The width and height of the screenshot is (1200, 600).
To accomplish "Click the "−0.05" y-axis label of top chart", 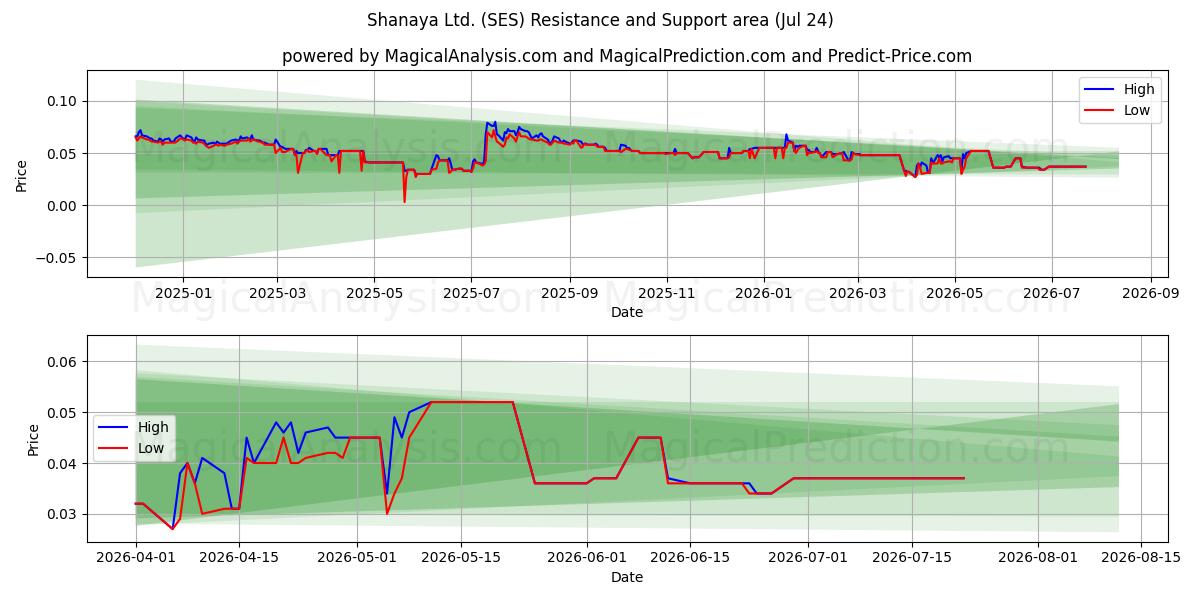I will tap(56, 257).
